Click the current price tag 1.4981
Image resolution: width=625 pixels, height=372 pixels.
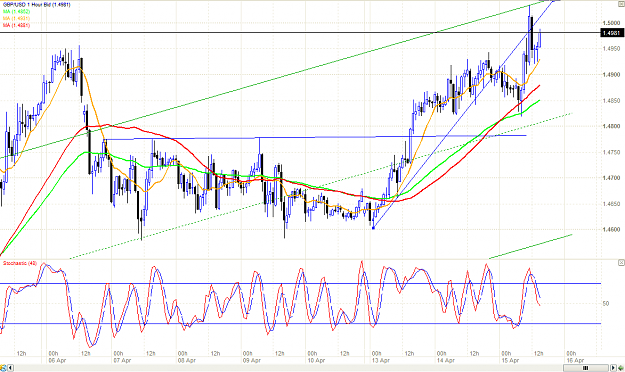tap(612, 33)
